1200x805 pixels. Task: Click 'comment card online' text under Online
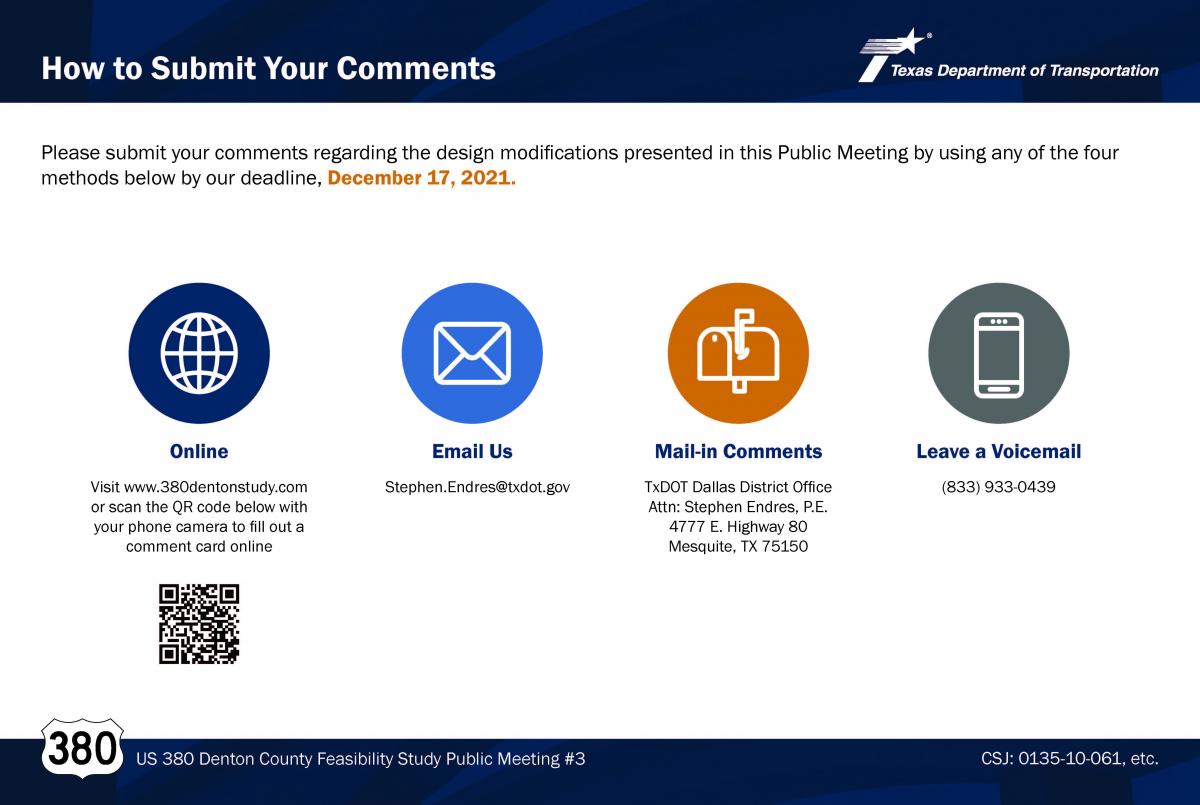click(x=199, y=546)
